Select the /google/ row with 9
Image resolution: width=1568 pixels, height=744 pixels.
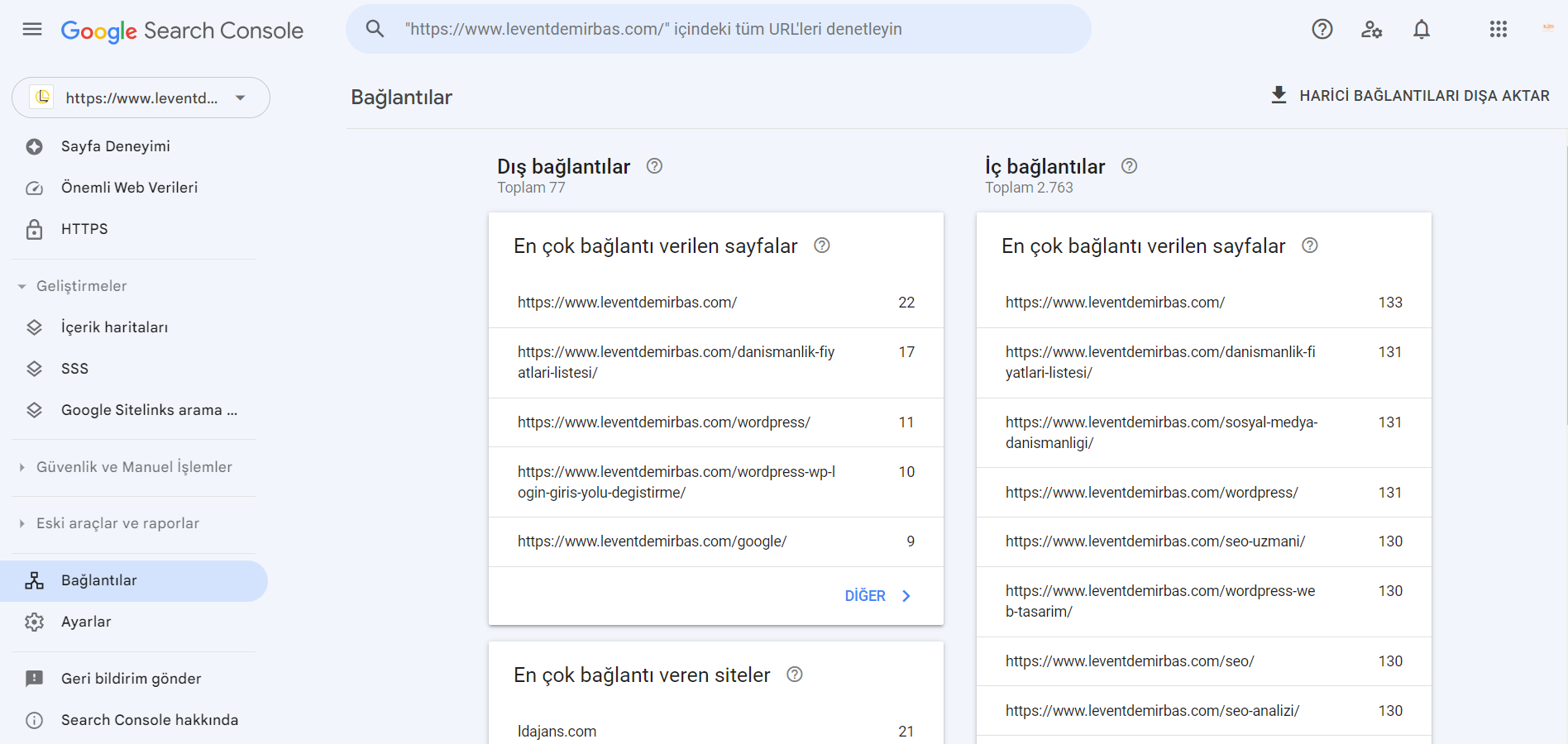click(716, 541)
